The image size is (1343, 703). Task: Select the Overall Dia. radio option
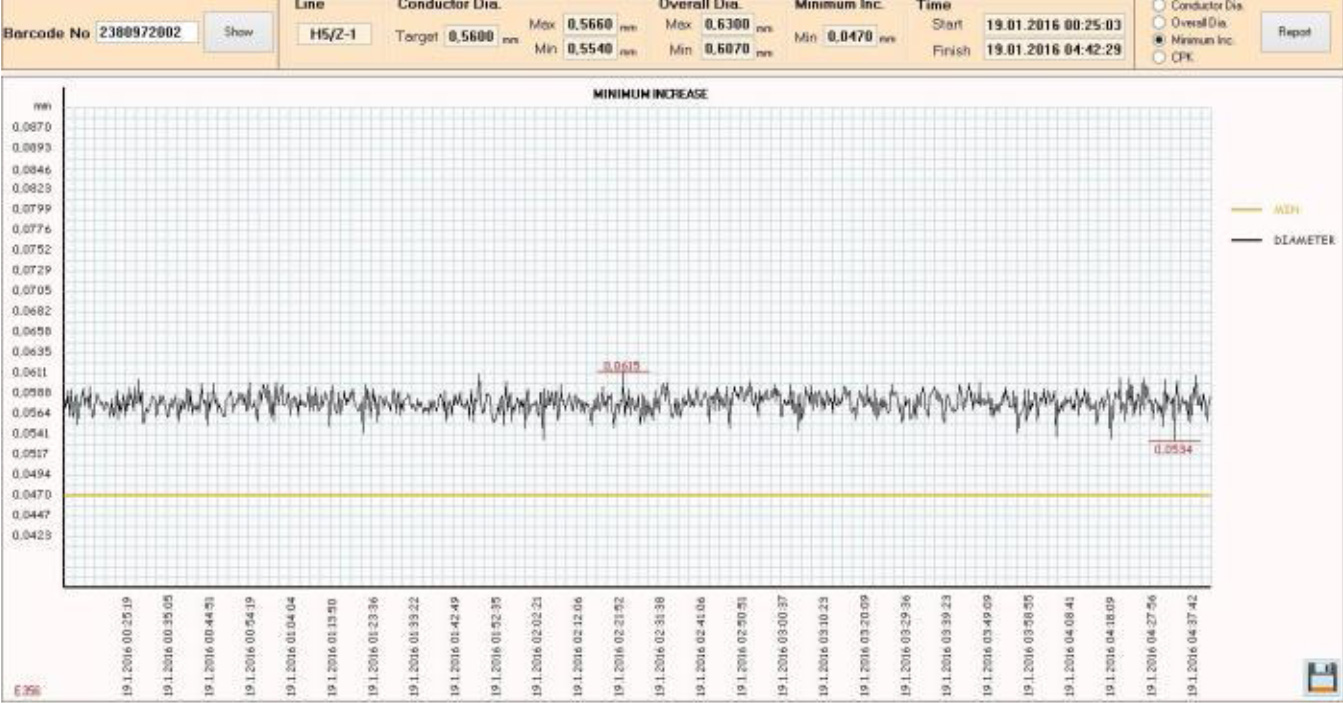pos(1159,20)
